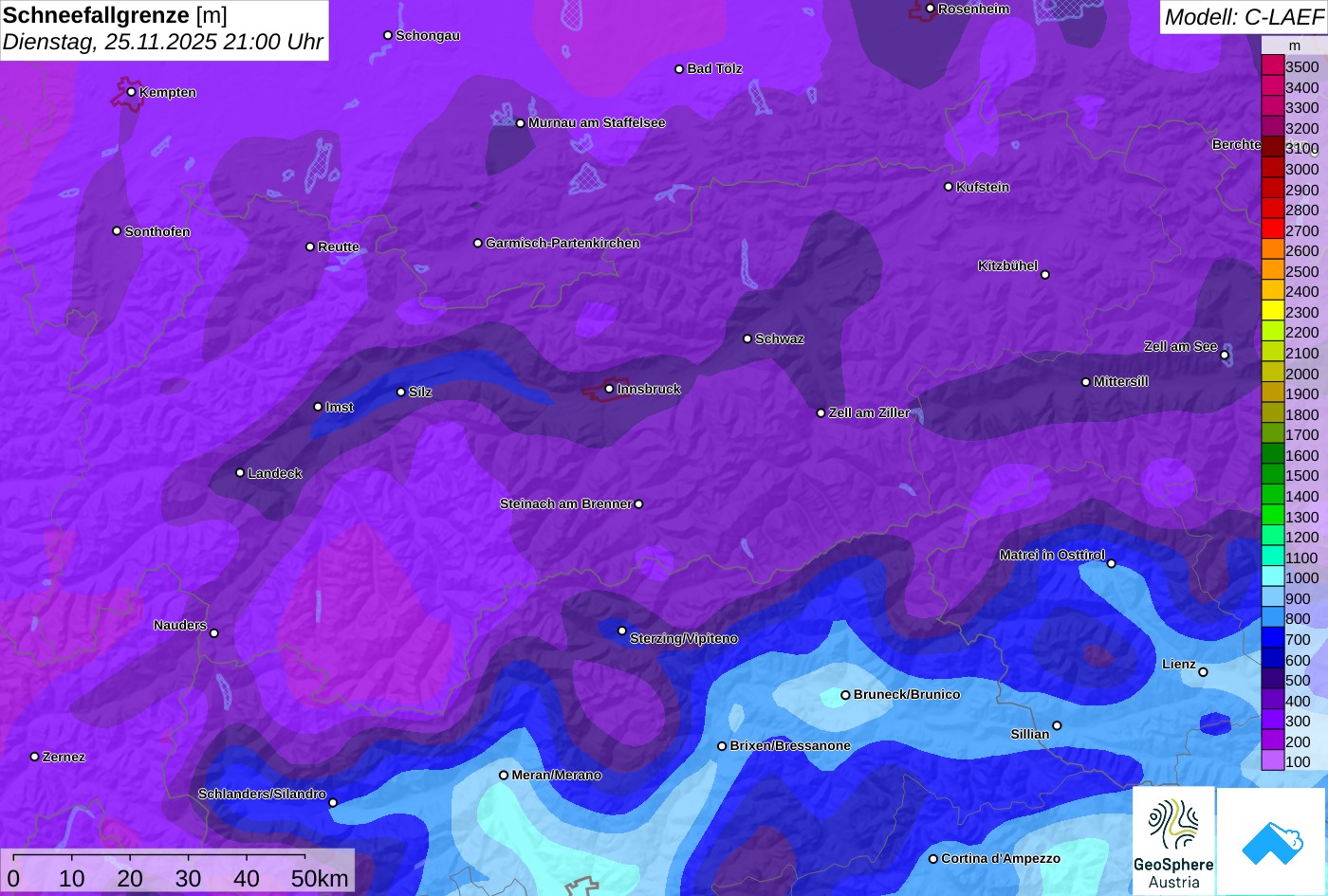
Task: Click the legend unit label m
Action: coord(1294,46)
